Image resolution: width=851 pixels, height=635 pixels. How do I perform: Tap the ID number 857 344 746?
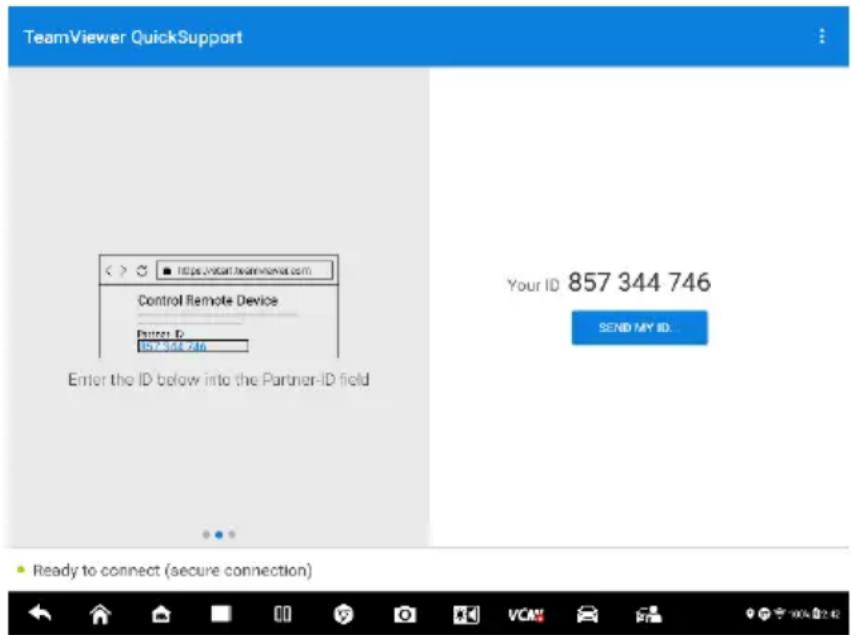(x=639, y=282)
